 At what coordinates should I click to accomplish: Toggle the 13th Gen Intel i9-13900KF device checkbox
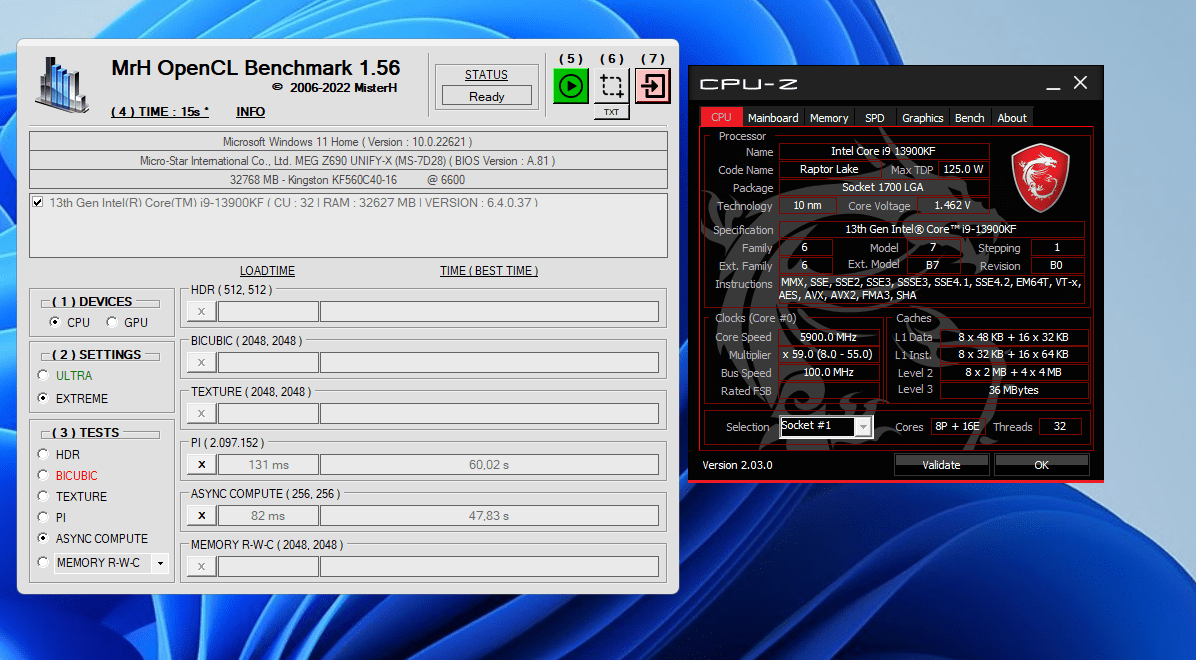37,203
